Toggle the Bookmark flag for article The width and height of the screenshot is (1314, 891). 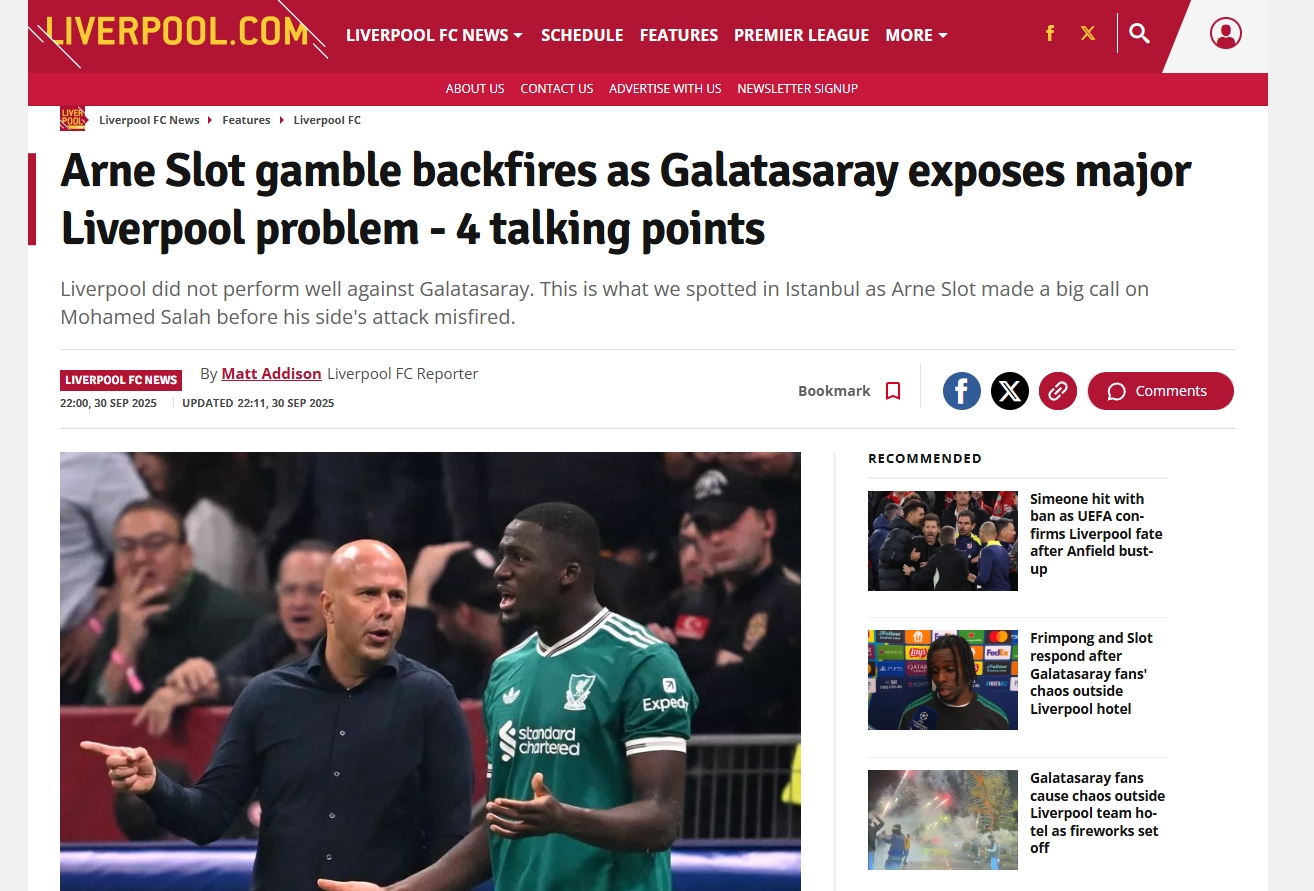click(x=850, y=391)
